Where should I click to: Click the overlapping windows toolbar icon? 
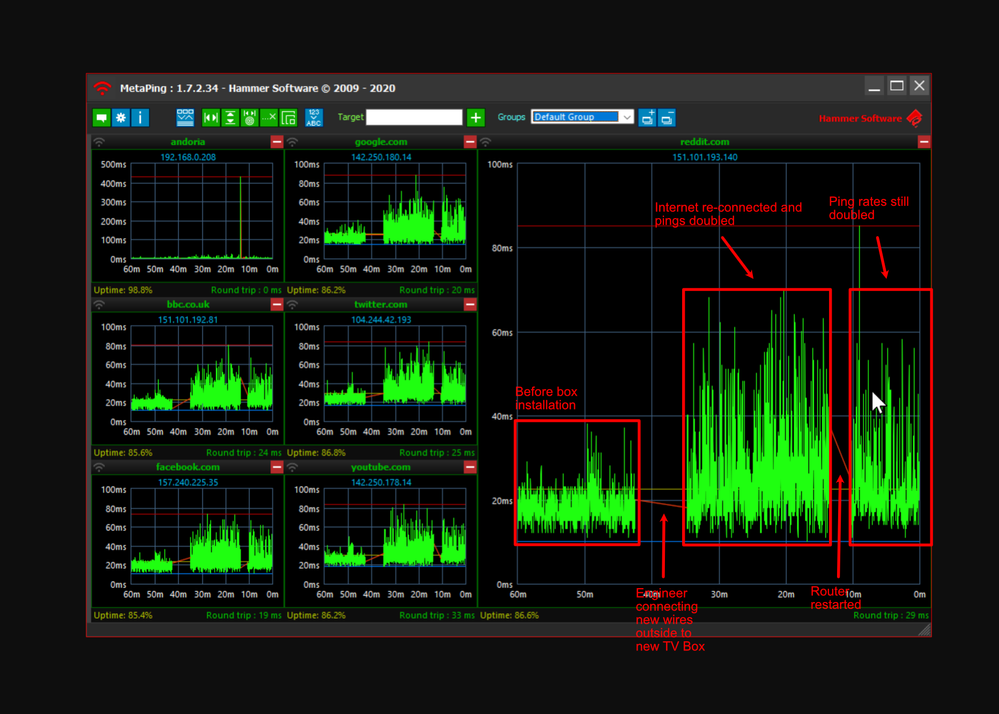[289, 118]
